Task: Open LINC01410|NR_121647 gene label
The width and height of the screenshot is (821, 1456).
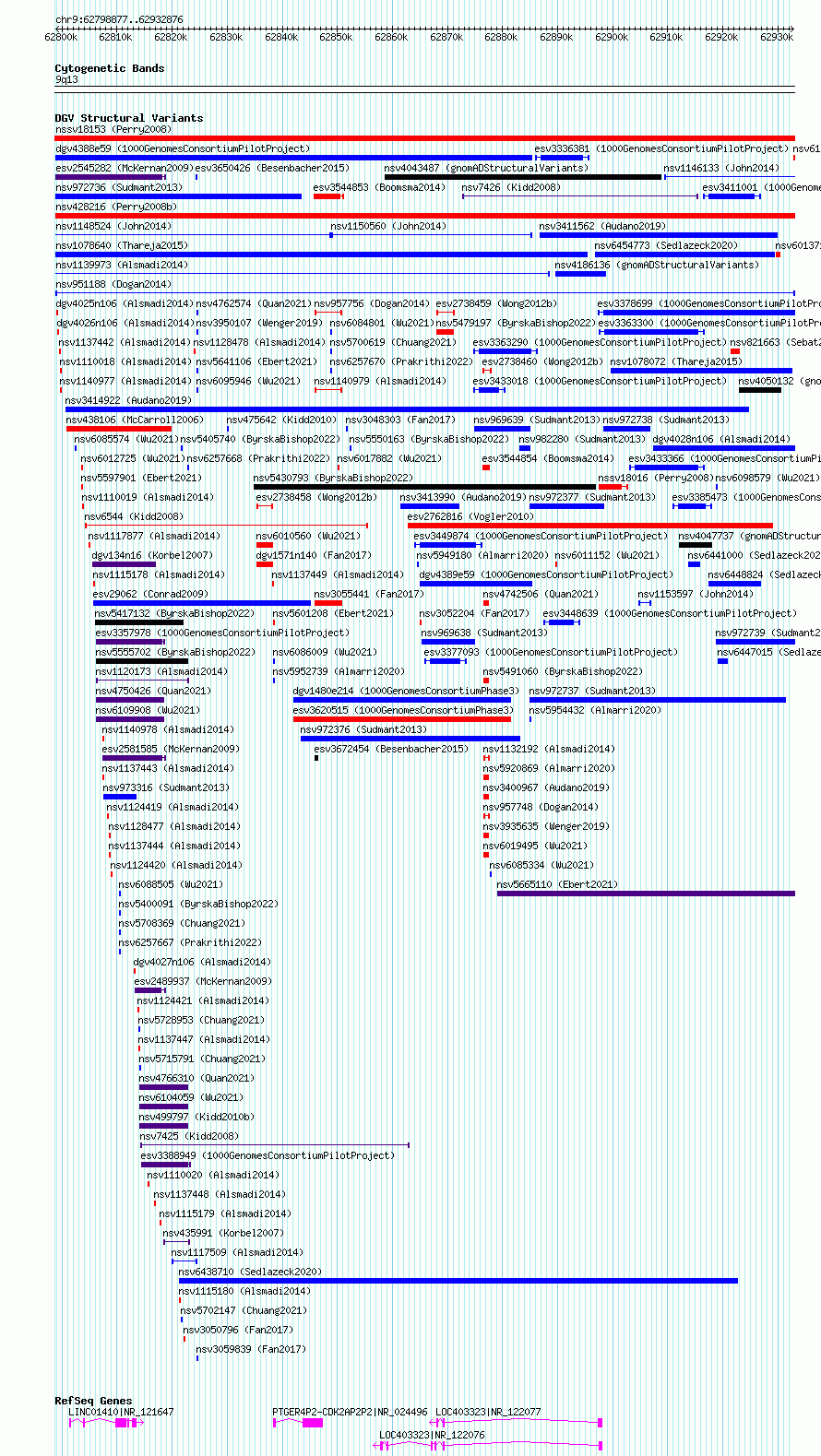Action: 121,1413
